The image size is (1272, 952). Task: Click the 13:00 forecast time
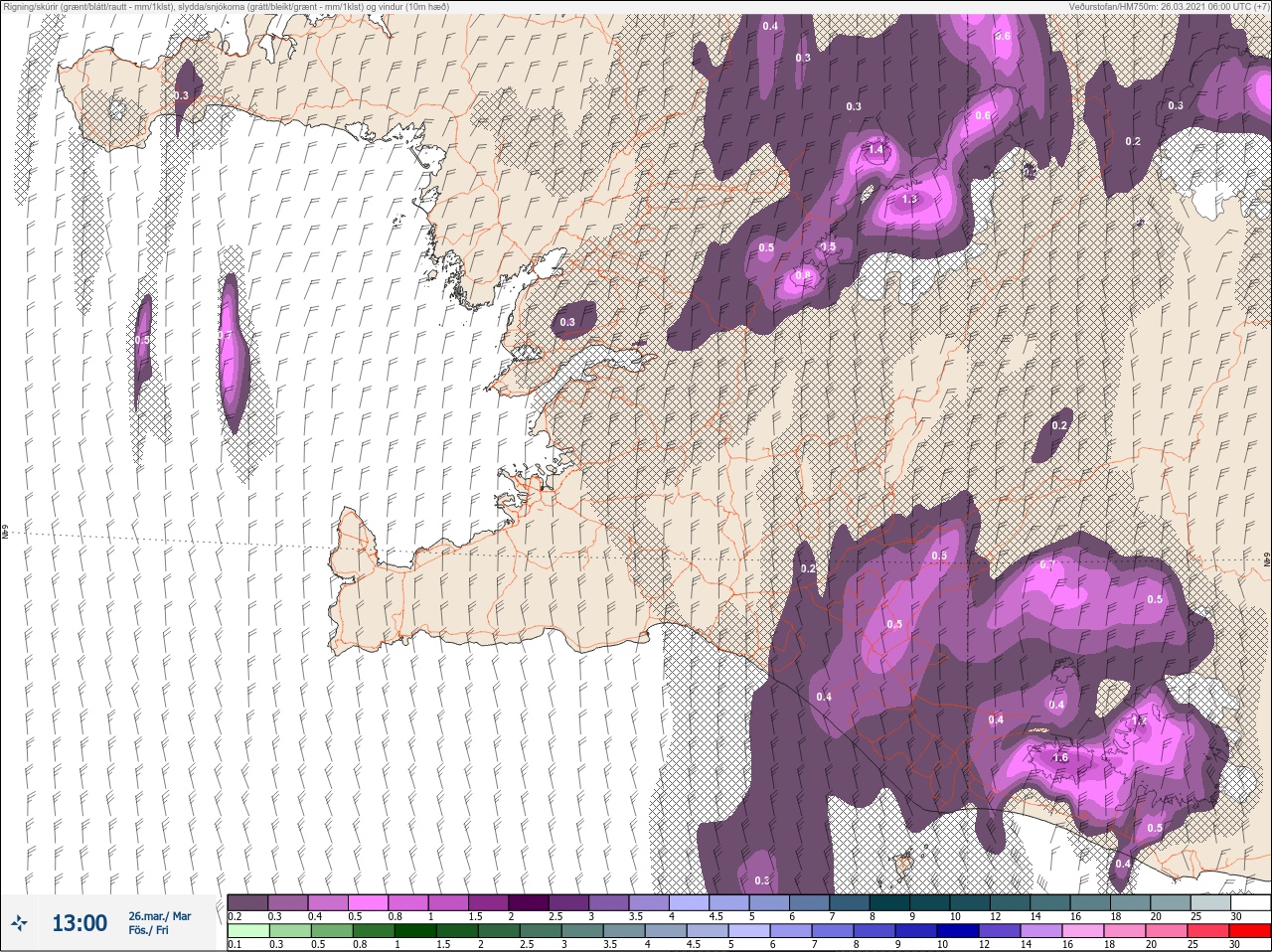[79, 923]
